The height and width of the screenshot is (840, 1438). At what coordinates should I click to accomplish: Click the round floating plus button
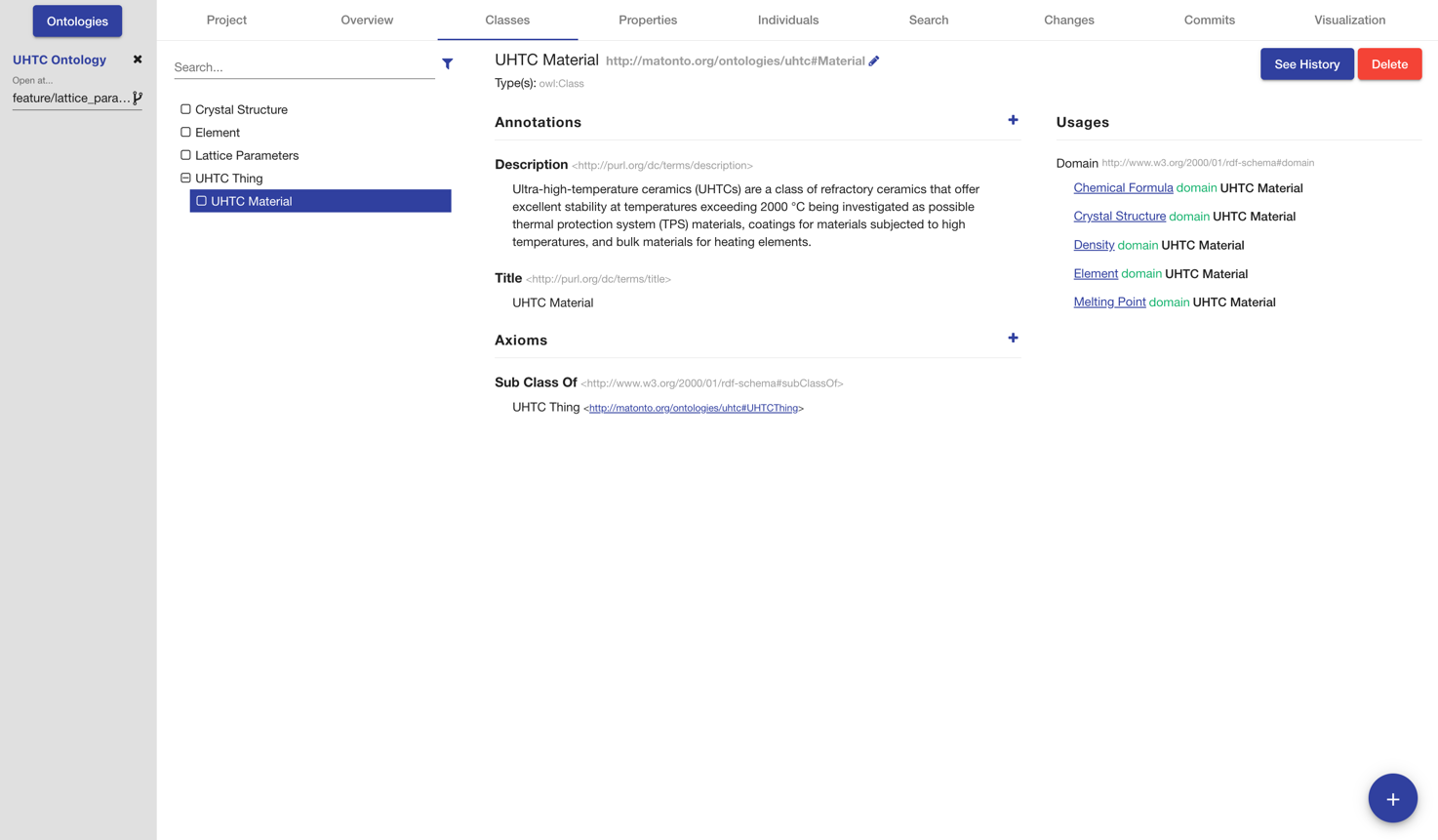(x=1392, y=798)
